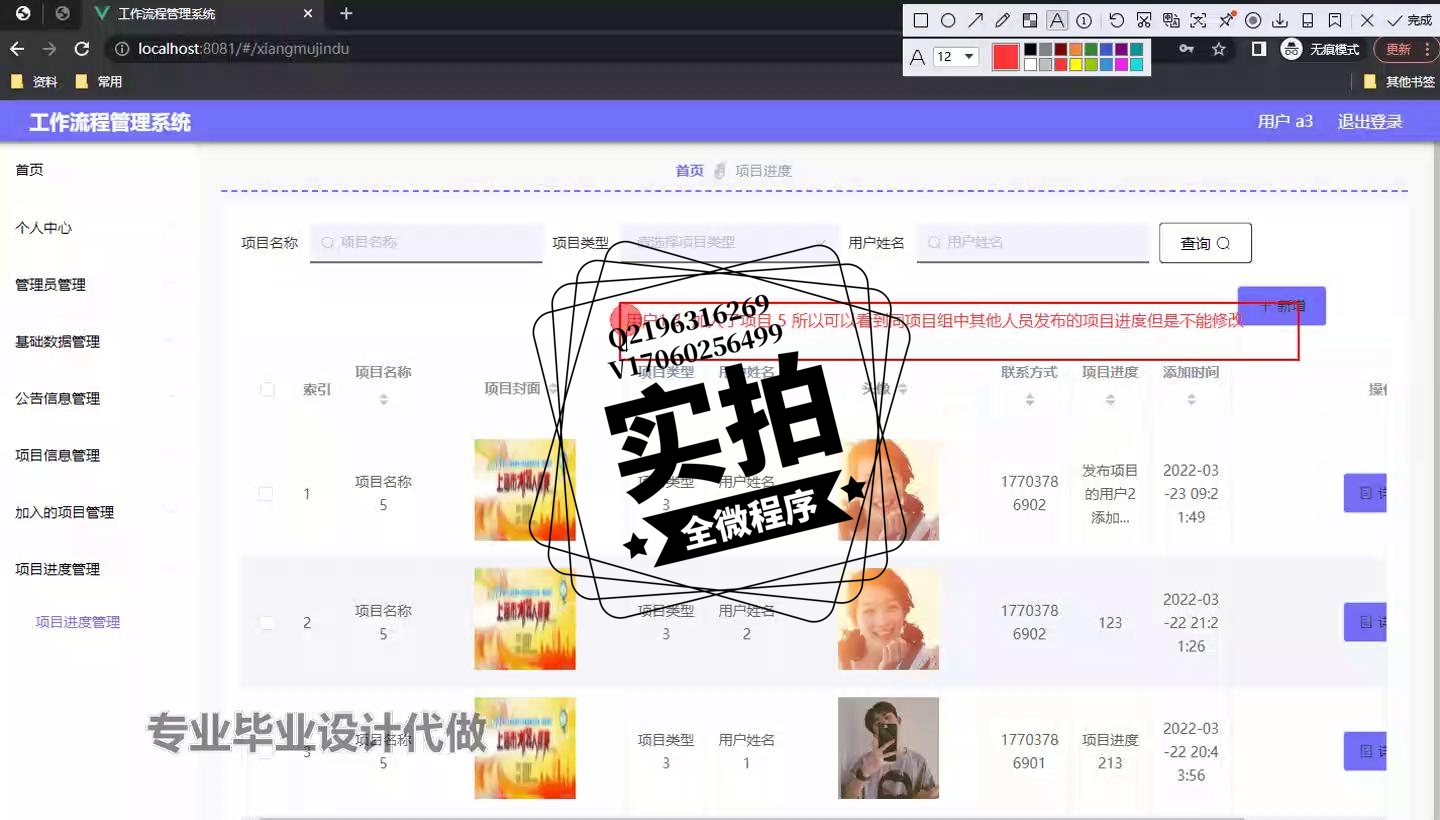Image resolution: width=1440 pixels, height=820 pixels.
Task: Undo the last annotation
Action: (1117, 20)
